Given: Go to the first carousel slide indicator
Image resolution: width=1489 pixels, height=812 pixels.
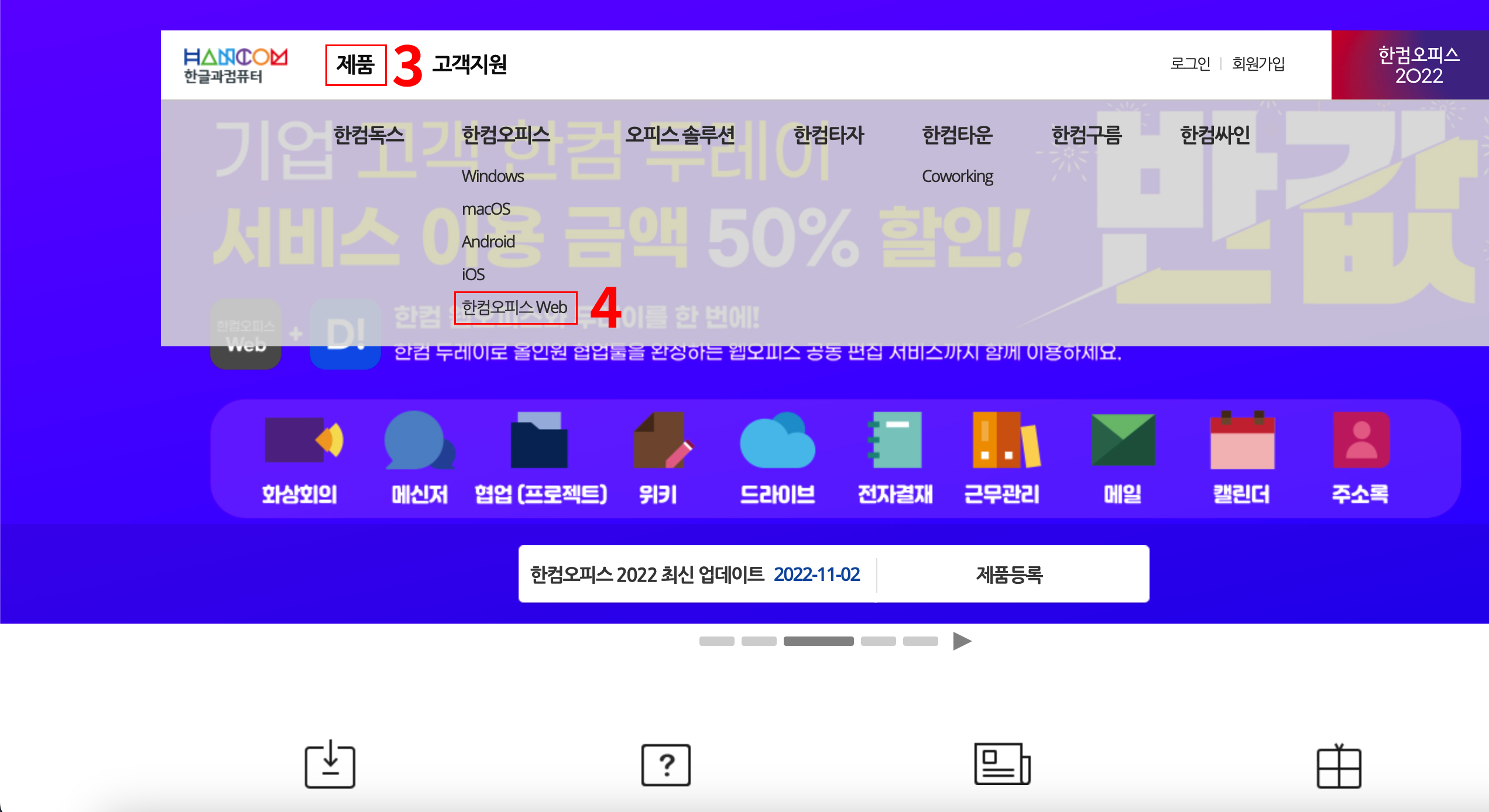Looking at the screenshot, I should click(716, 641).
